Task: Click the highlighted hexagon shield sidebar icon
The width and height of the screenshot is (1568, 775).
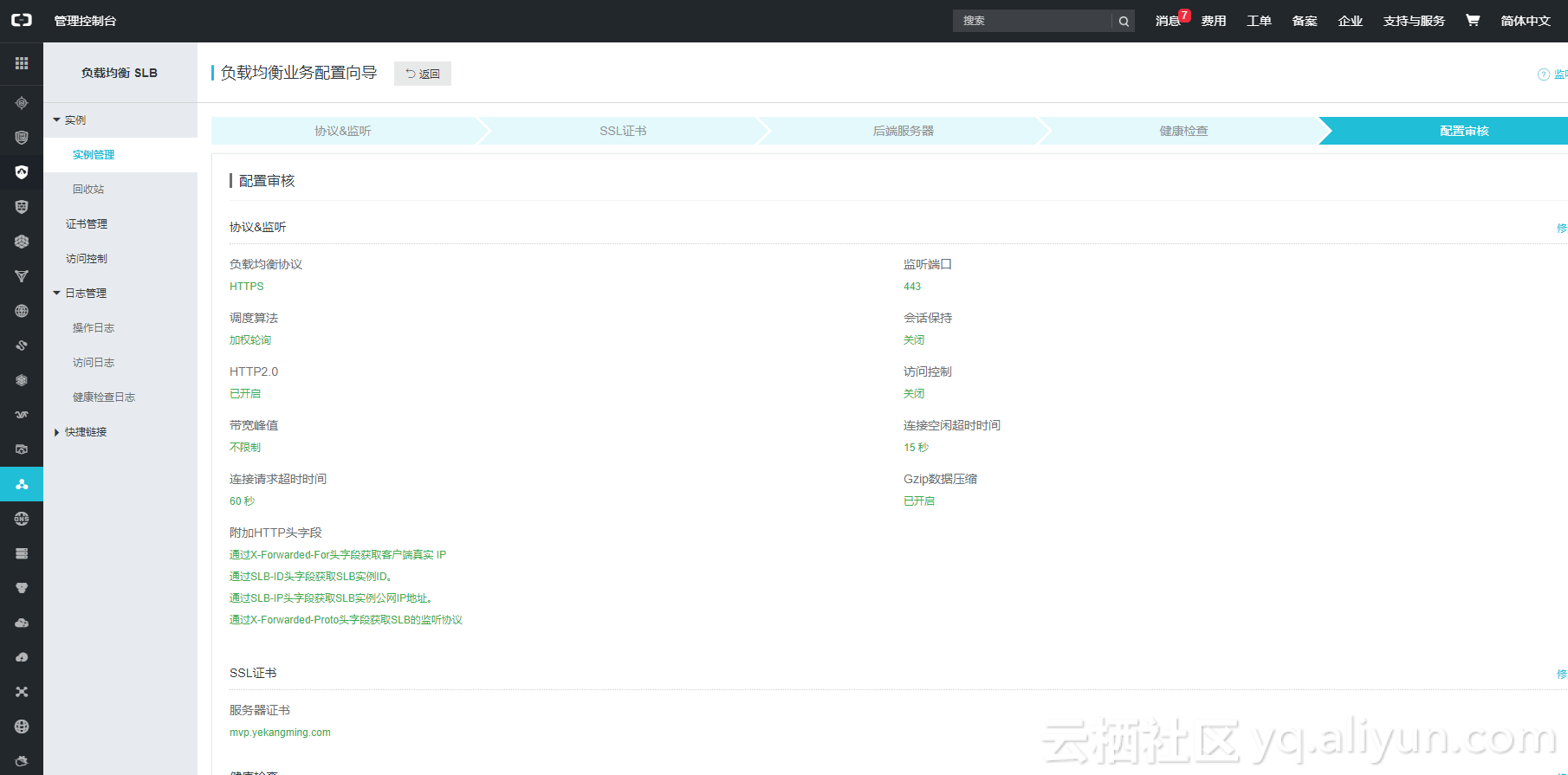Action: (x=22, y=172)
